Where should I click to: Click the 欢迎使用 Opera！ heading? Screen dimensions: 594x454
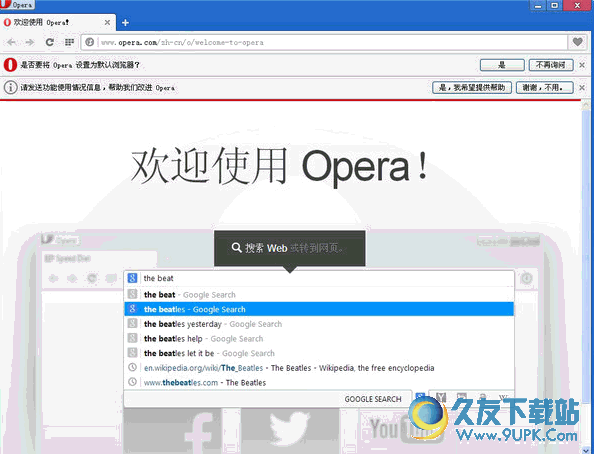pos(279,167)
